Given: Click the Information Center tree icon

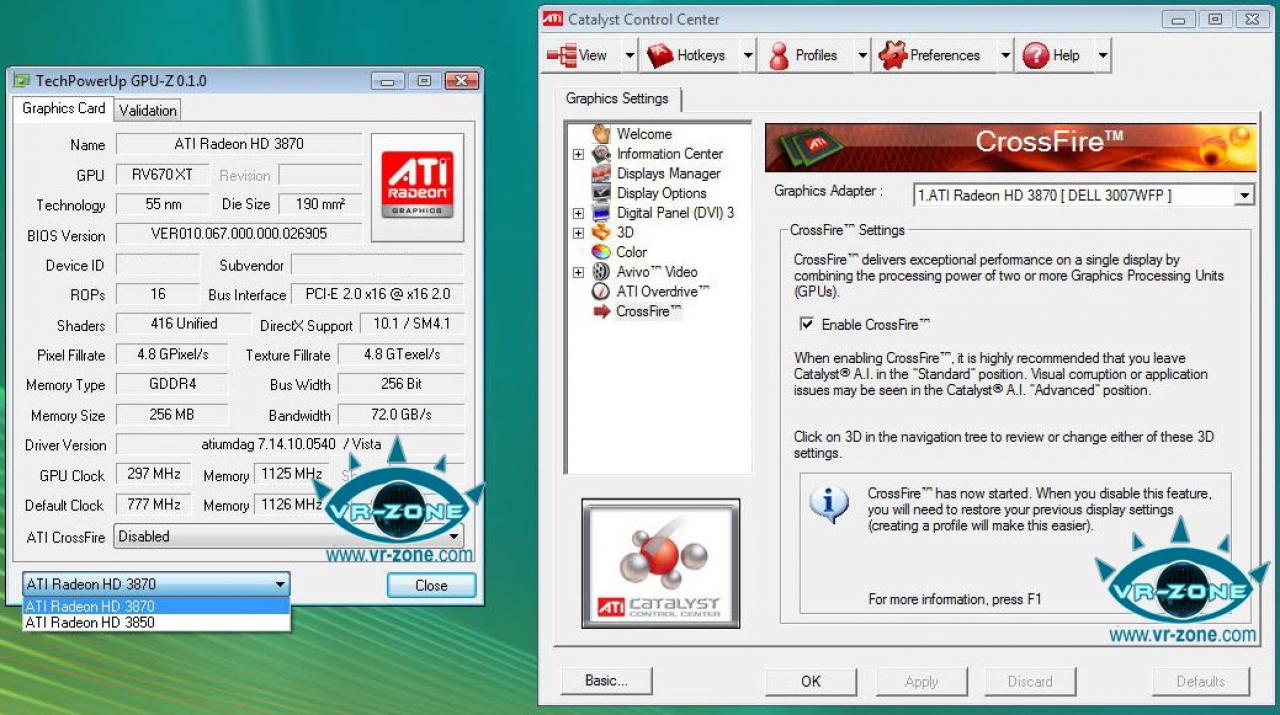Looking at the screenshot, I should coord(601,154).
